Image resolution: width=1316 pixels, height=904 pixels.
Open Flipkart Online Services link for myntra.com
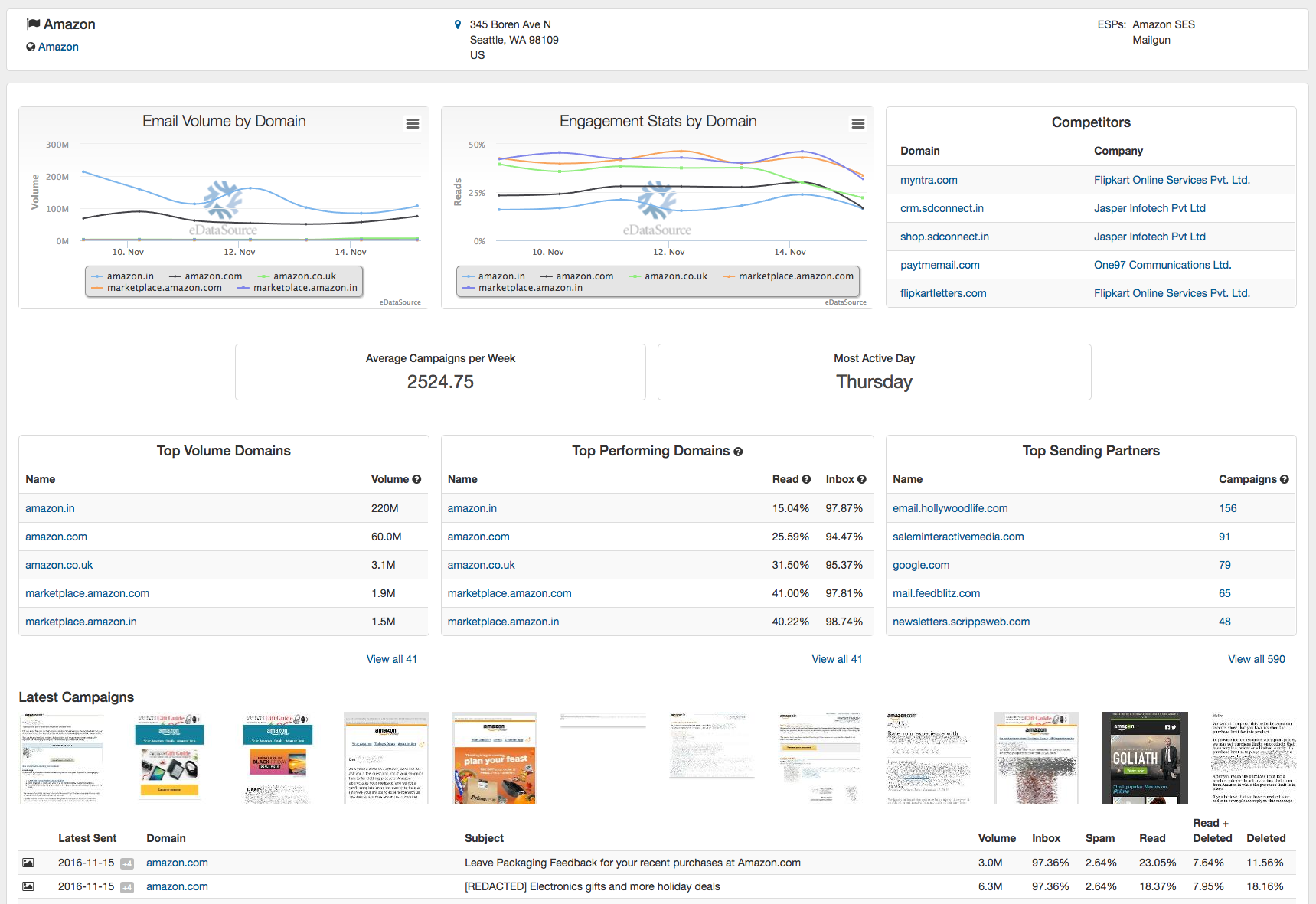click(1171, 180)
